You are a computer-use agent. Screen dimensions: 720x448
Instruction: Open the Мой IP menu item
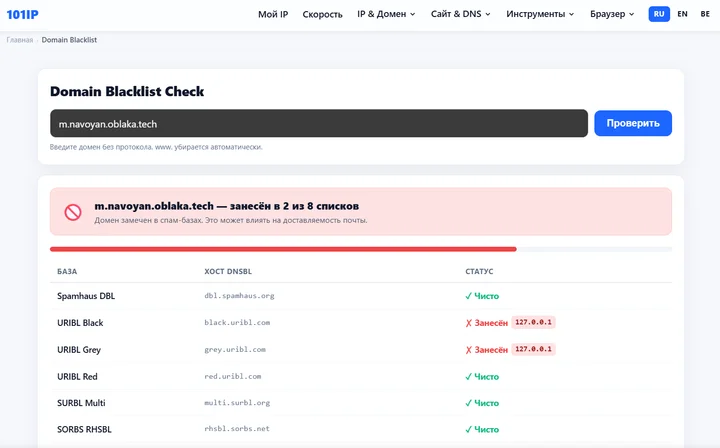click(x=273, y=14)
